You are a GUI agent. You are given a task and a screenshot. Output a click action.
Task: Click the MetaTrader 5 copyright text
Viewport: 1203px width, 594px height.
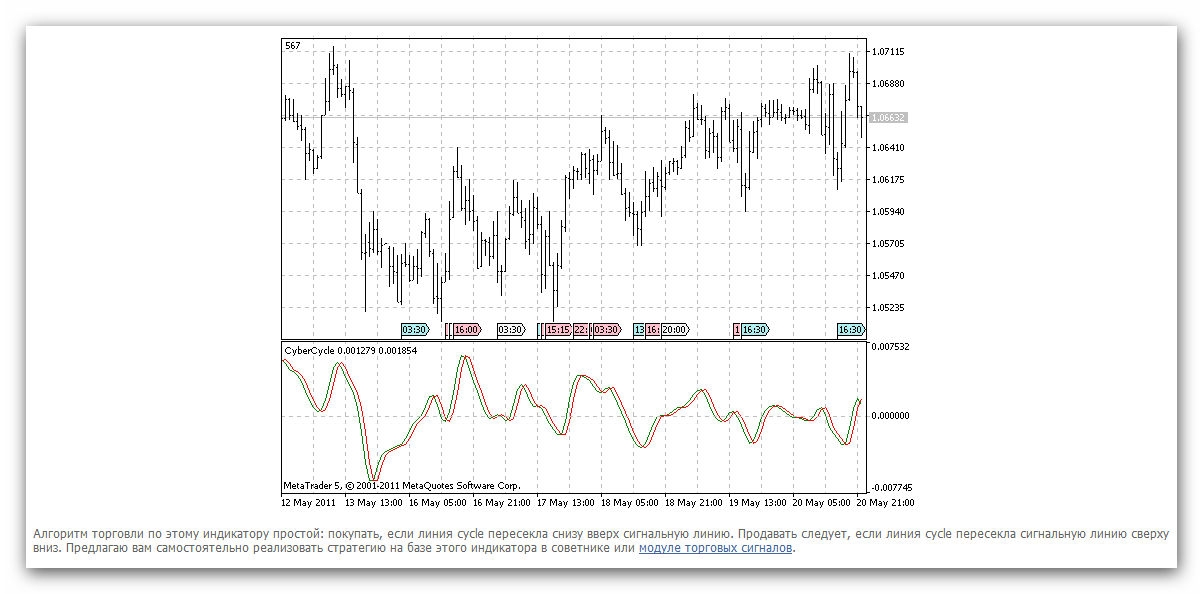(x=402, y=486)
